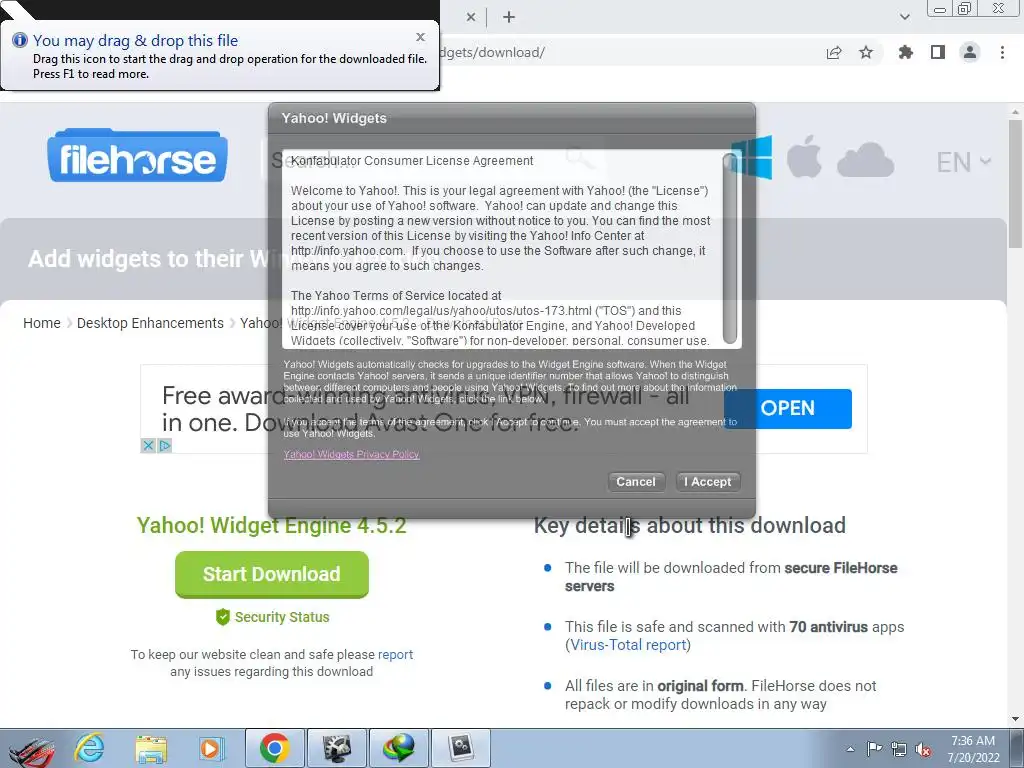Expand the EN language dropdown
1024x768 pixels.
963,162
